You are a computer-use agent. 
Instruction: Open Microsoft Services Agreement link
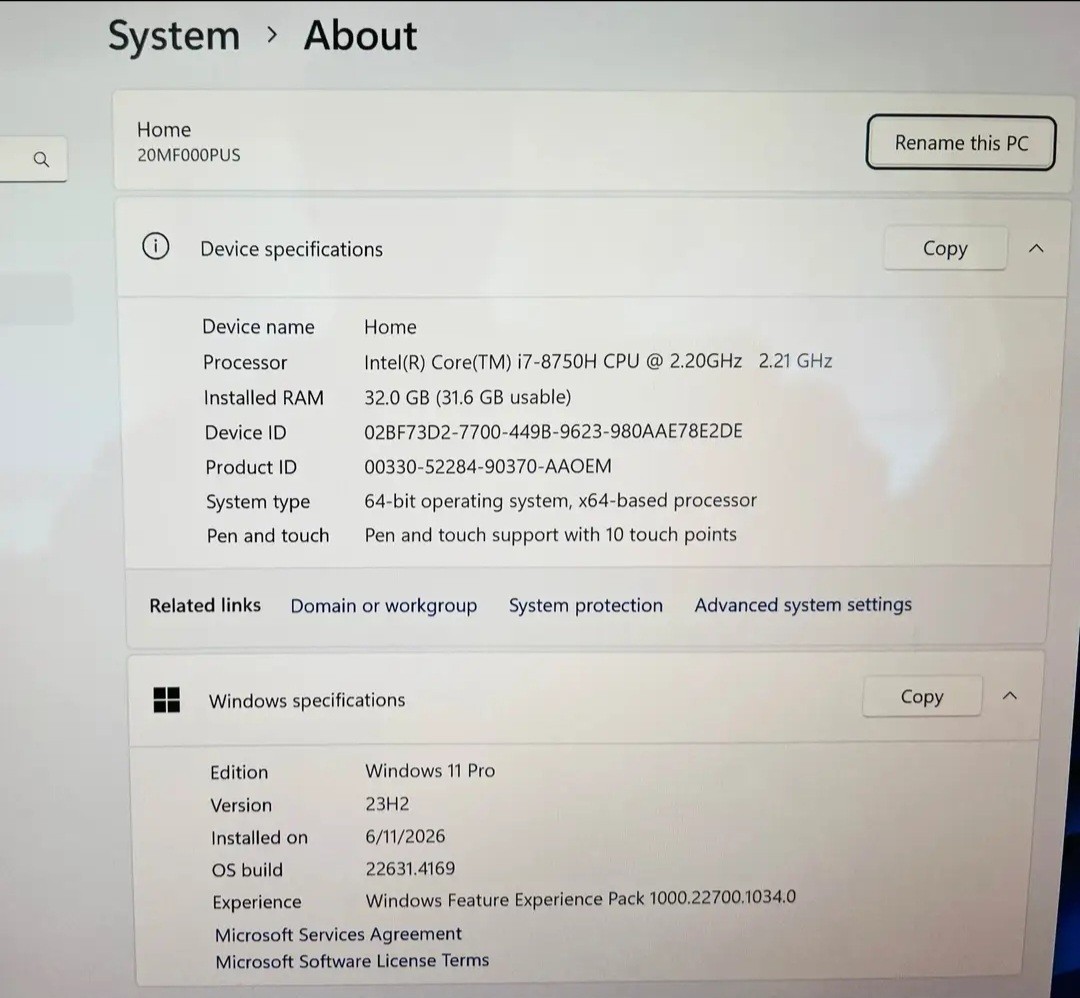point(338,934)
